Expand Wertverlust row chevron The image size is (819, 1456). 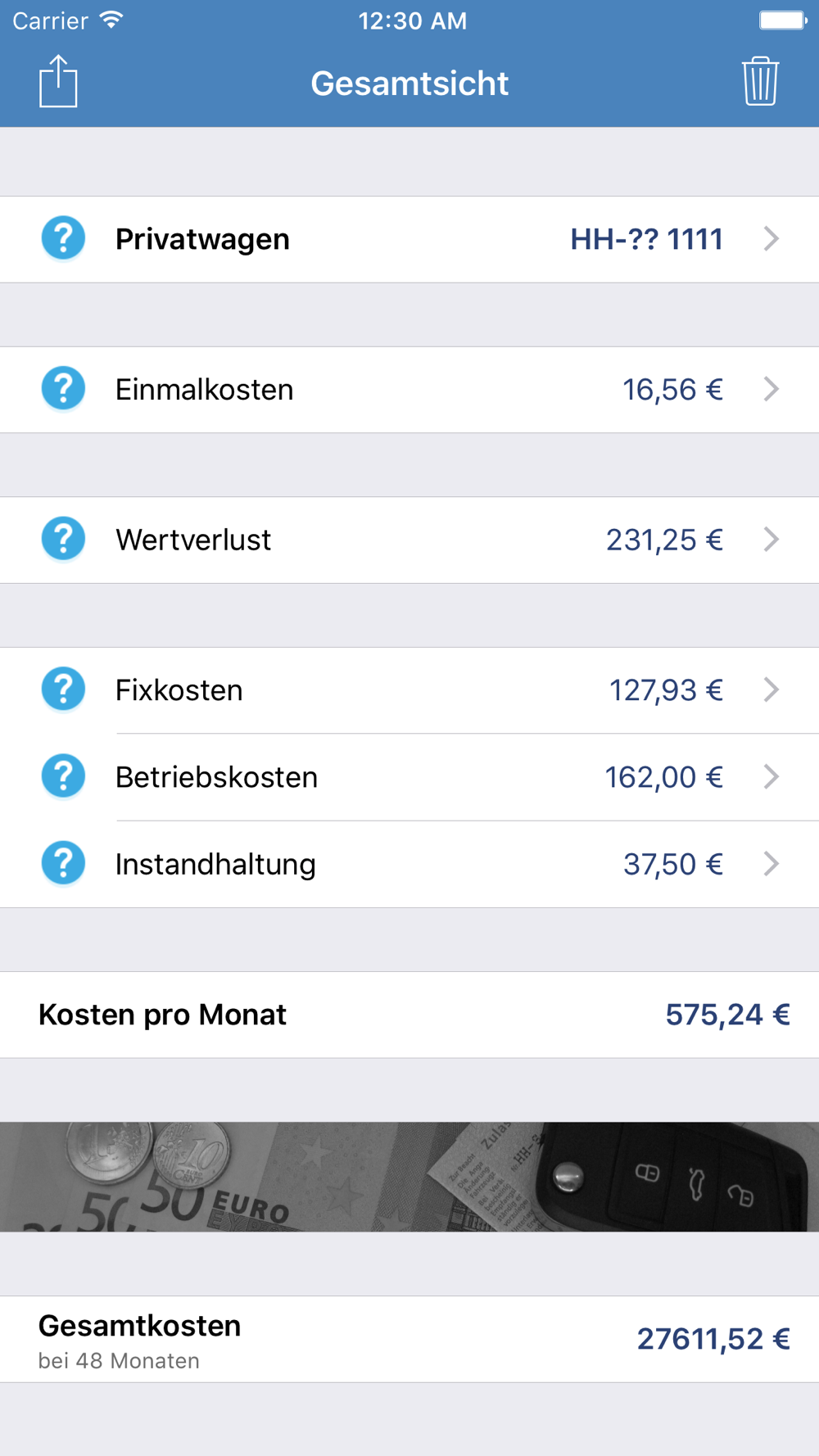tap(771, 540)
